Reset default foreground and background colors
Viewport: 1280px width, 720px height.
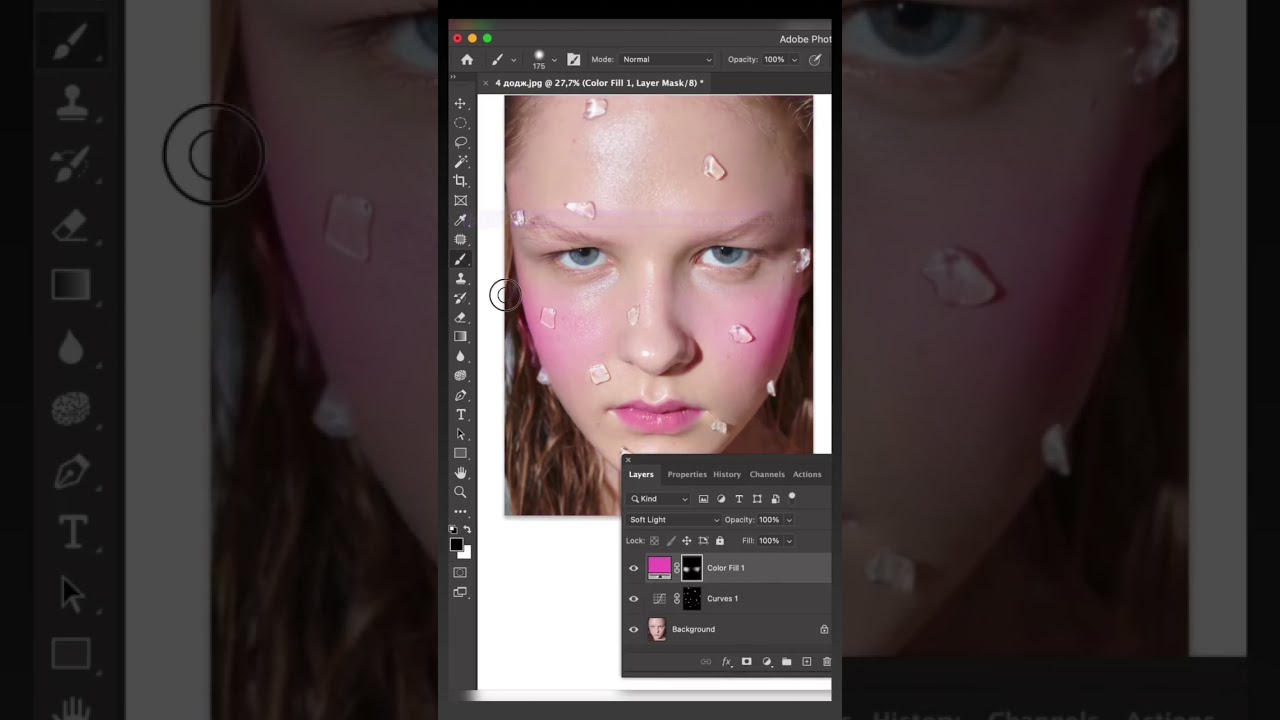pyautogui.click(x=453, y=529)
